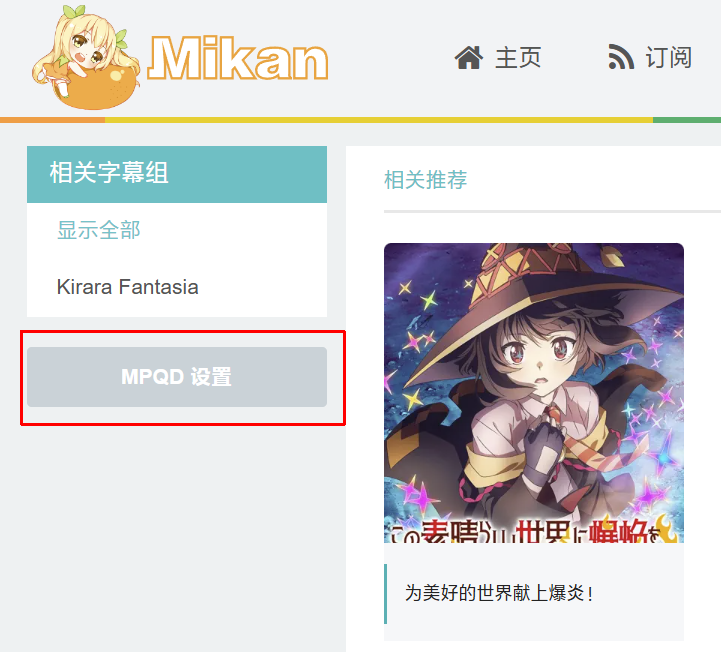Click the RSS feed icon beside 订阅

621,57
